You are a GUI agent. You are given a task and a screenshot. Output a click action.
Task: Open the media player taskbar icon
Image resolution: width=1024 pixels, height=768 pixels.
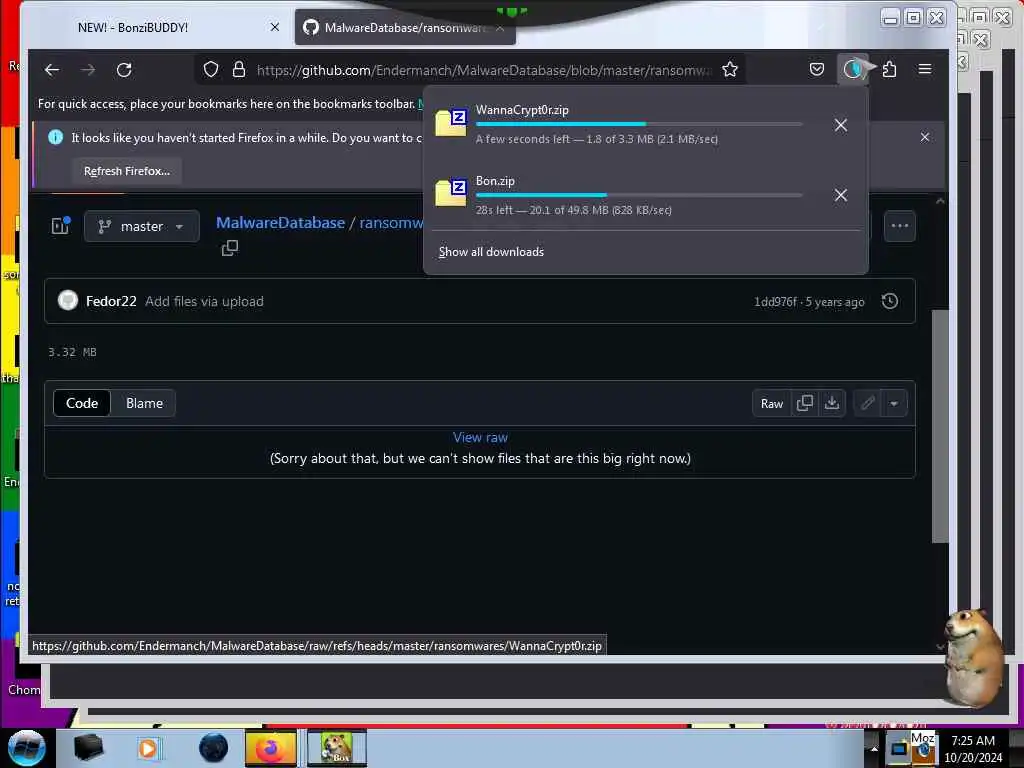pos(148,748)
